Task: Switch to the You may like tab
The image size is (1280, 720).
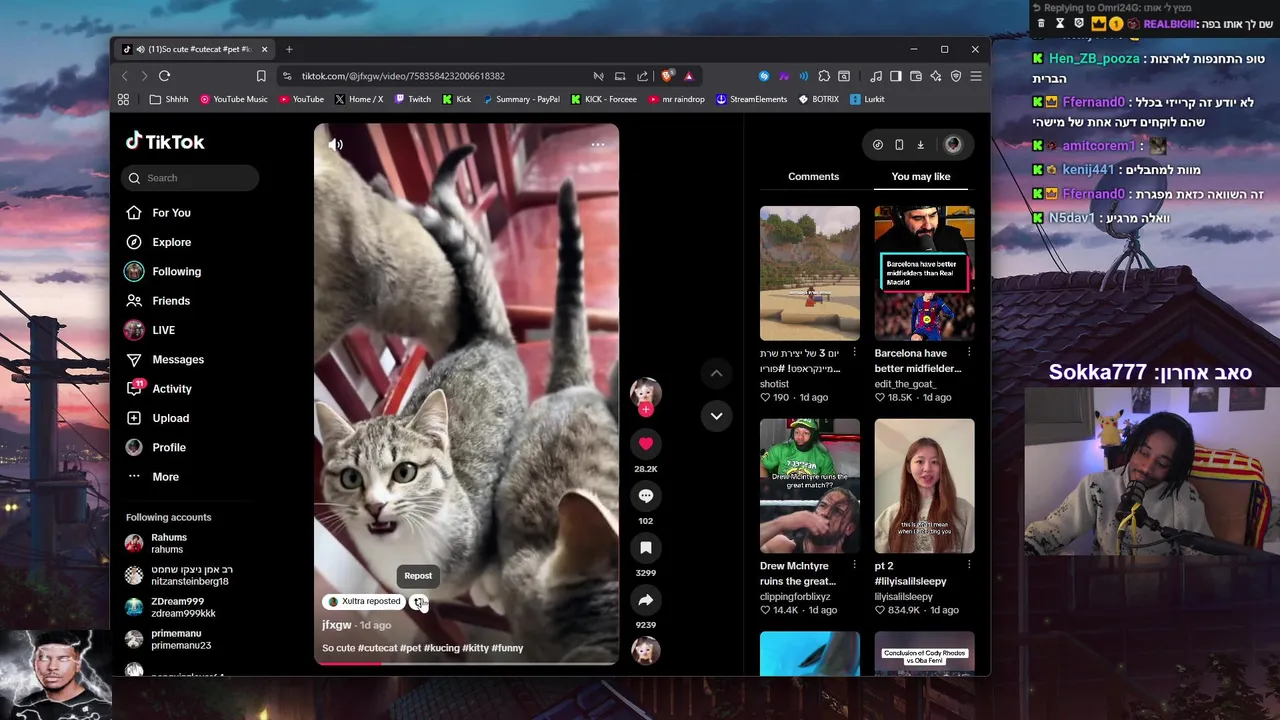Action: 921,177
